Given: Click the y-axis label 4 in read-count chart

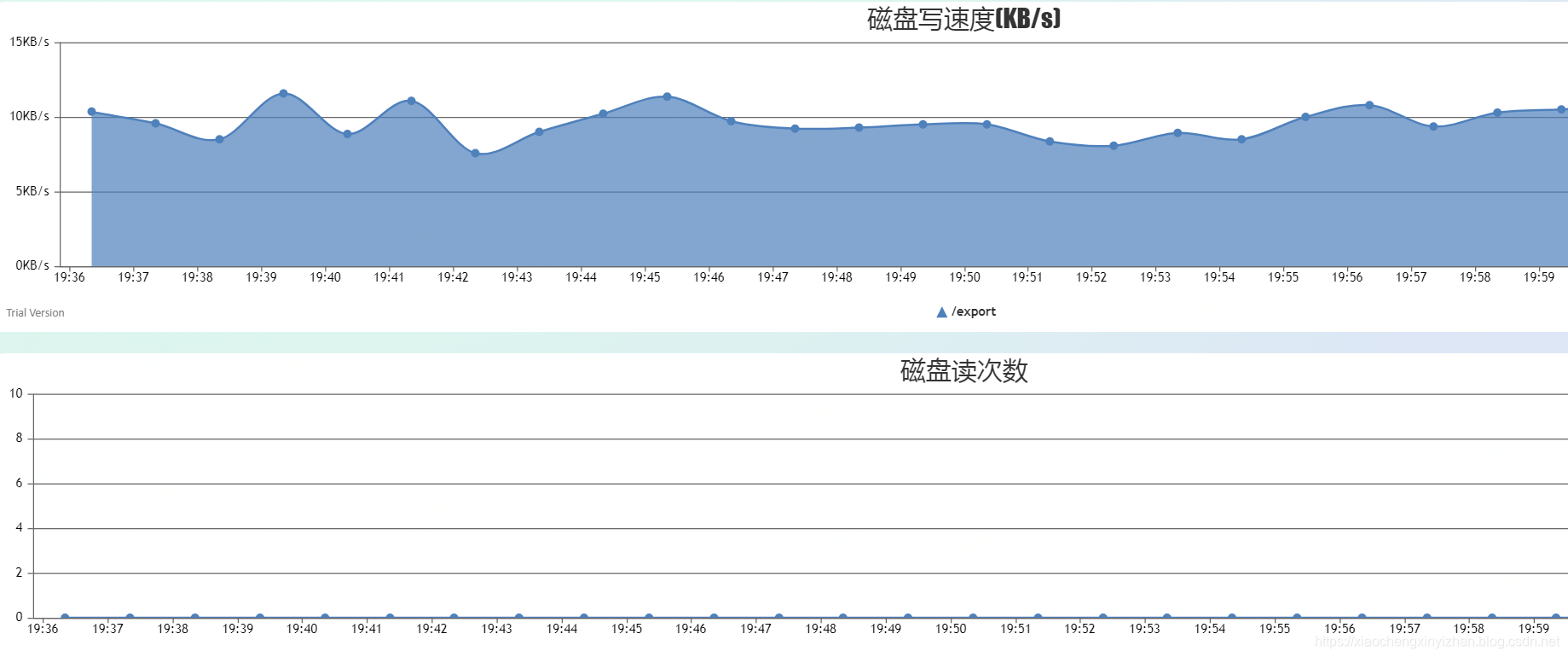Looking at the screenshot, I should coord(20,528).
